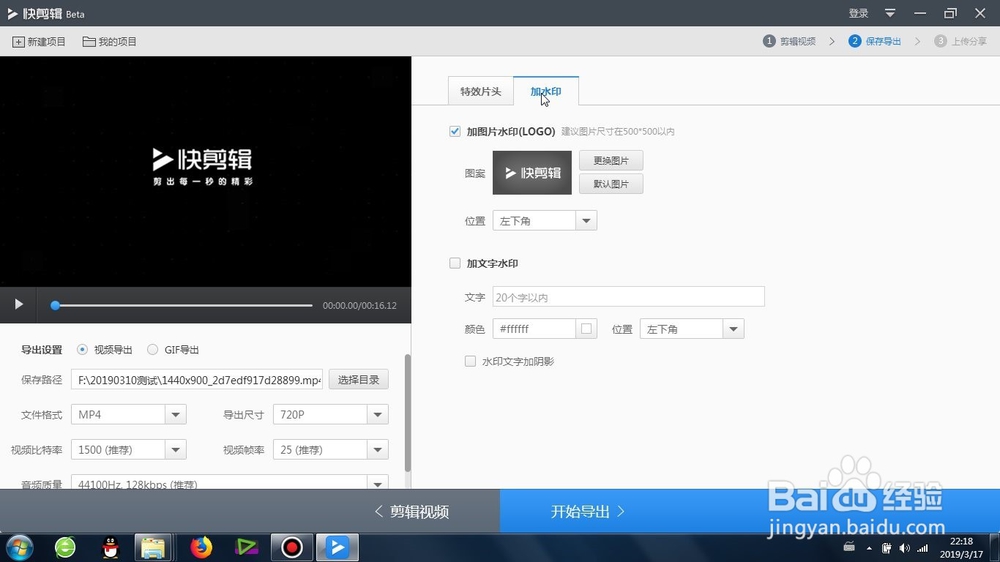This screenshot has height=562, width=1000.
Task: Click the #ffffff color value field
Action: click(534, 329)
